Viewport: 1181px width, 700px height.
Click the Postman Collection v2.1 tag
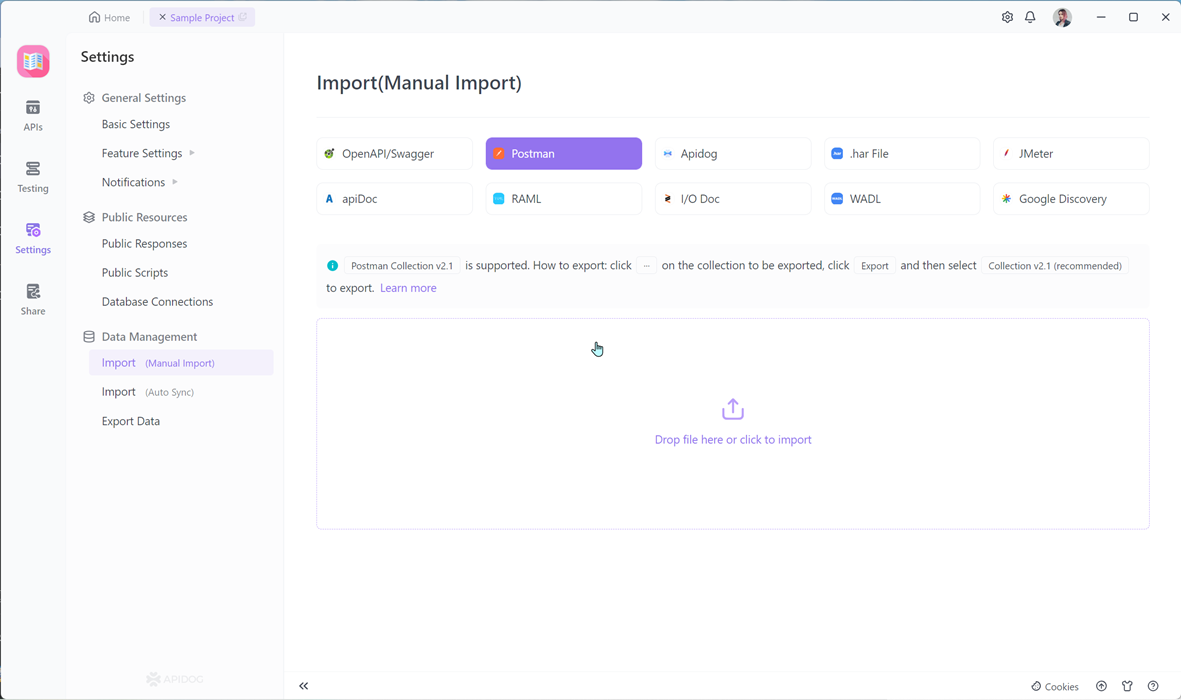[402, 265]
